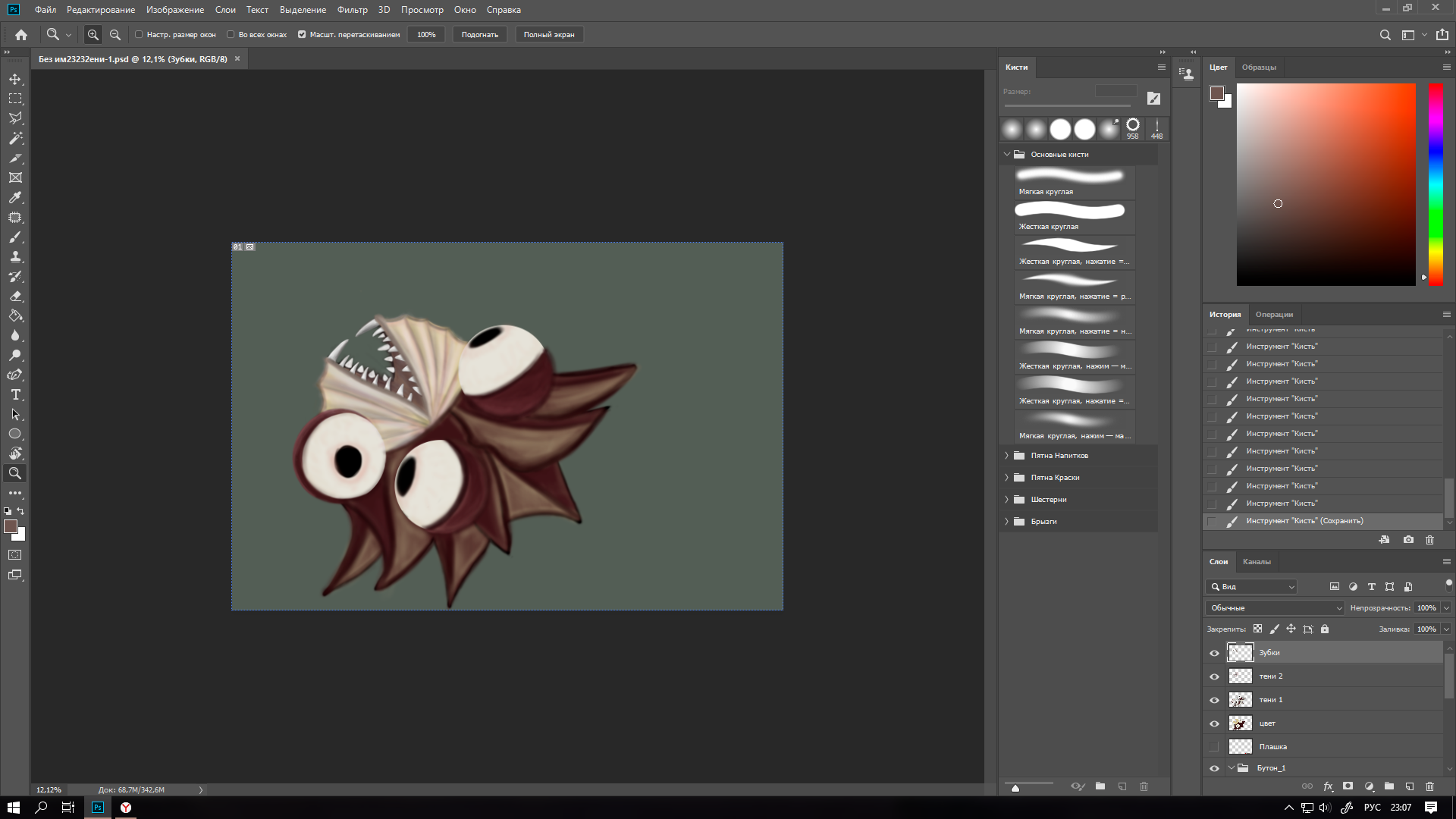1456x819 pixels.
Task: Switch to the Образцы tab
Action: (x=1259, y=67)
